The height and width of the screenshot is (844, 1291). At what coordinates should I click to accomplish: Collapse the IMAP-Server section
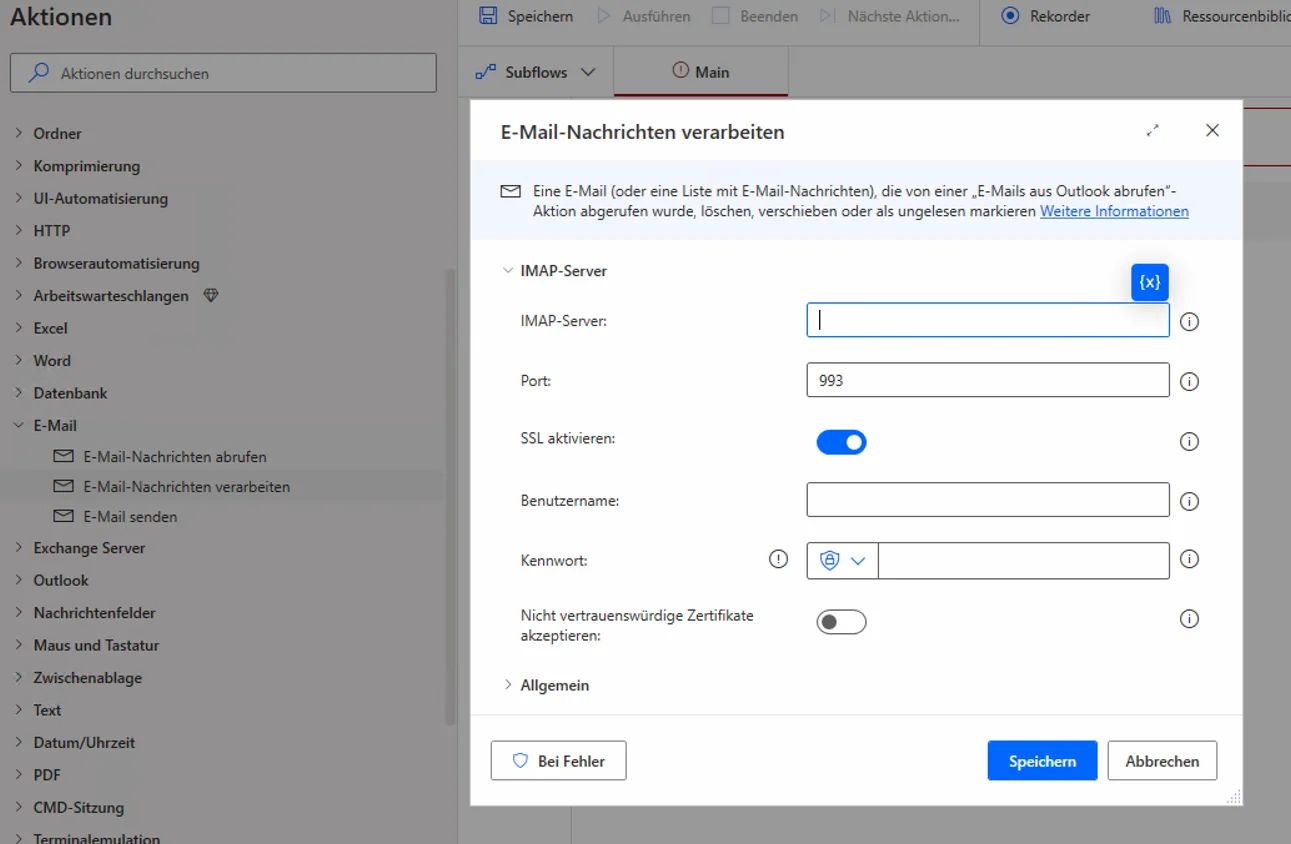[508, 271]
